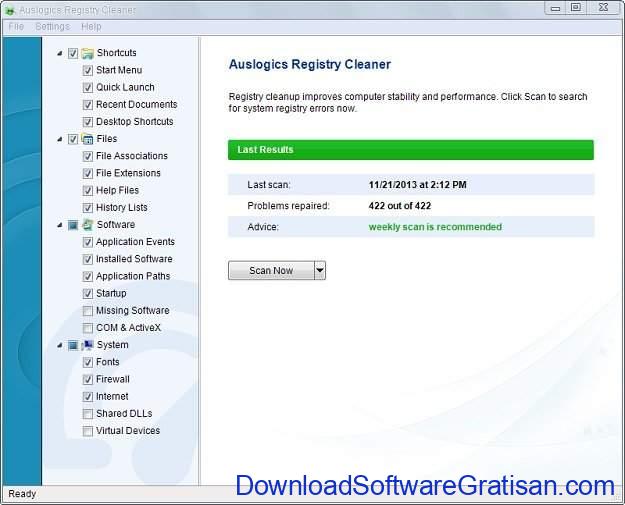Screen dimensions: 625x505
Task: Toggle the Shortcuts group checkbox
Action: (x=73, y=53)
